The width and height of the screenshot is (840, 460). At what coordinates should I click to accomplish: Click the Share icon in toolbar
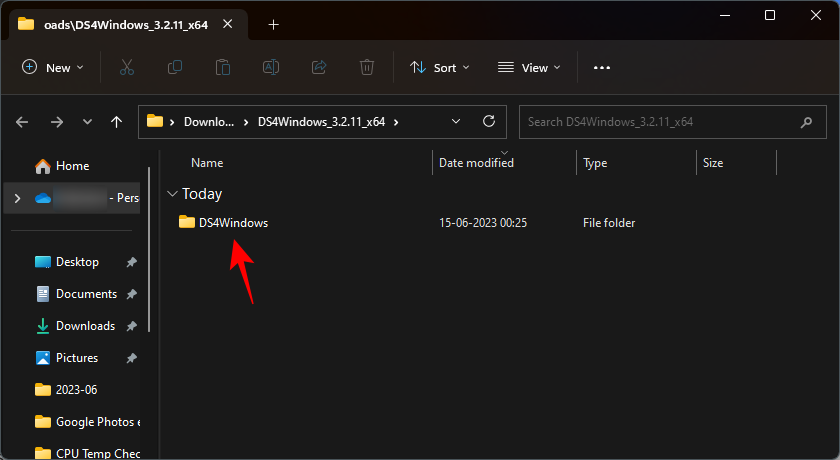[319, 67]
